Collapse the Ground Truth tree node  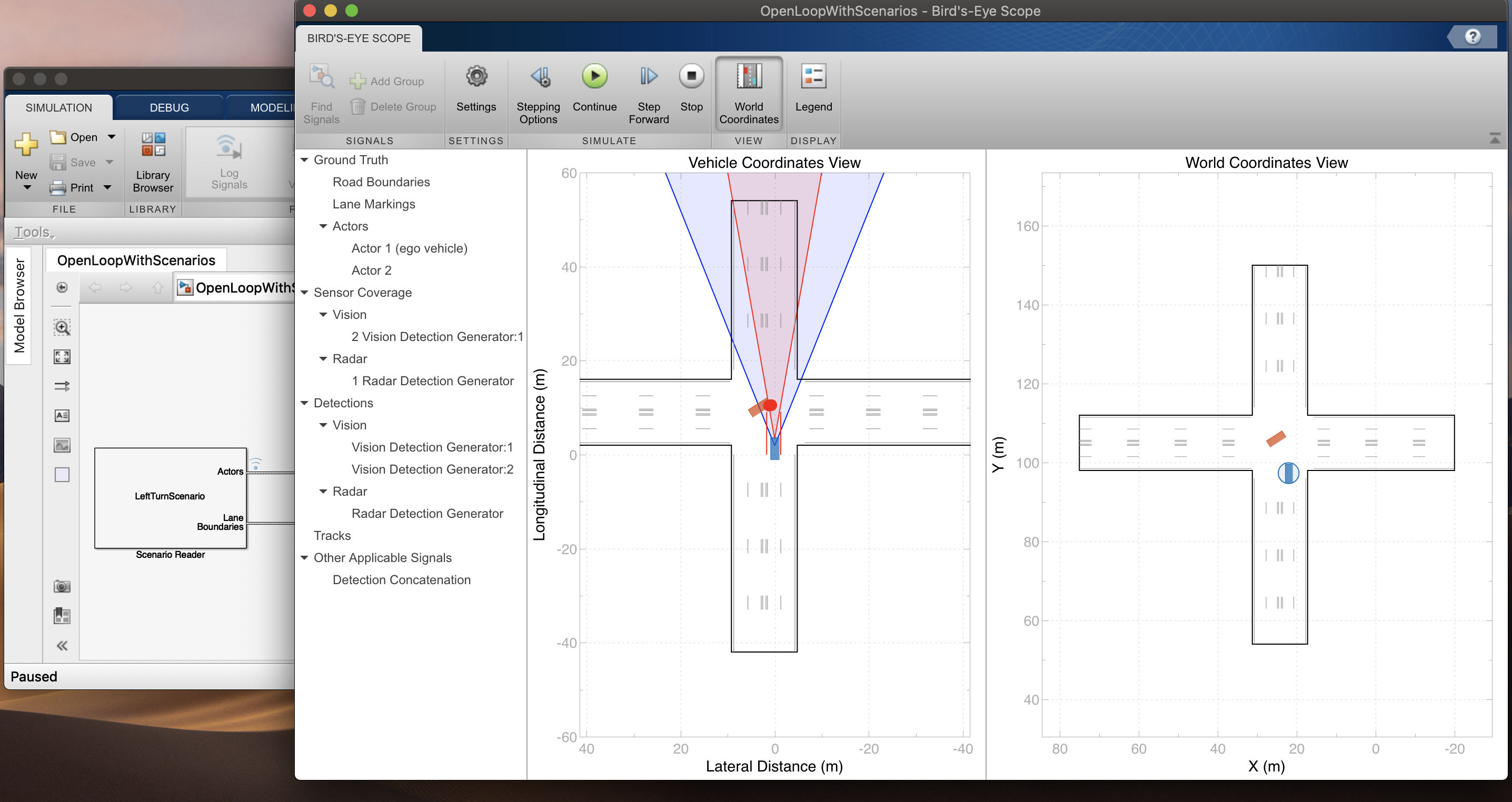tap(305, 160)
